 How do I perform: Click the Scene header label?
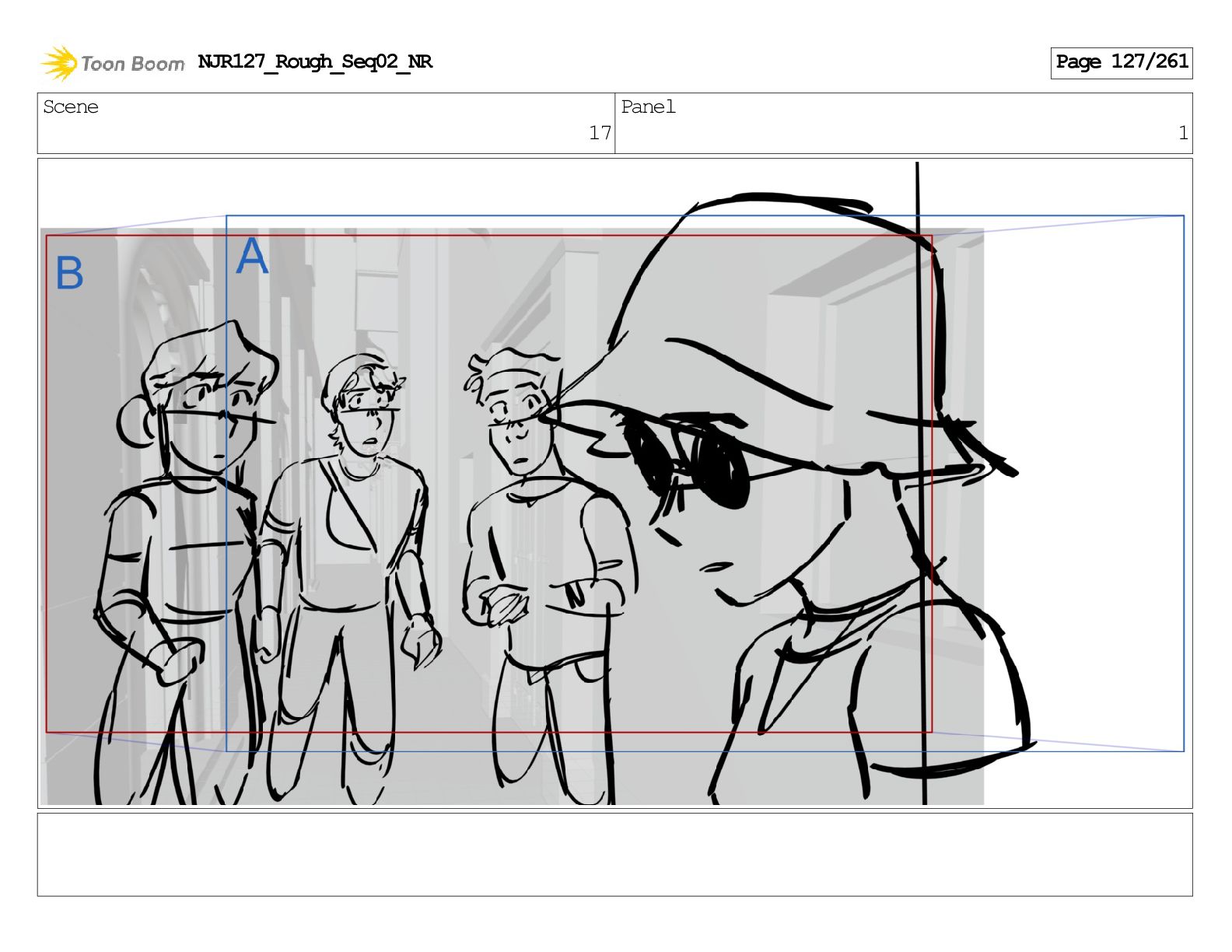tap(71, 107)
